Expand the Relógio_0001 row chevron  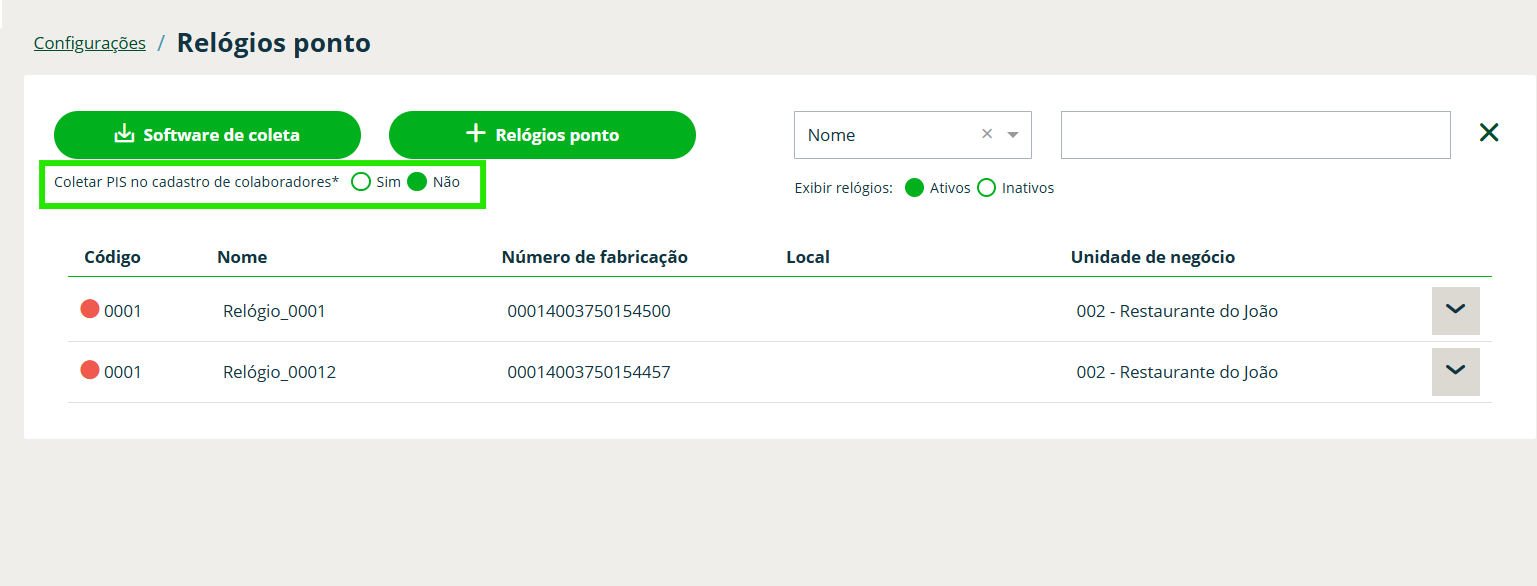[1455, 311]
